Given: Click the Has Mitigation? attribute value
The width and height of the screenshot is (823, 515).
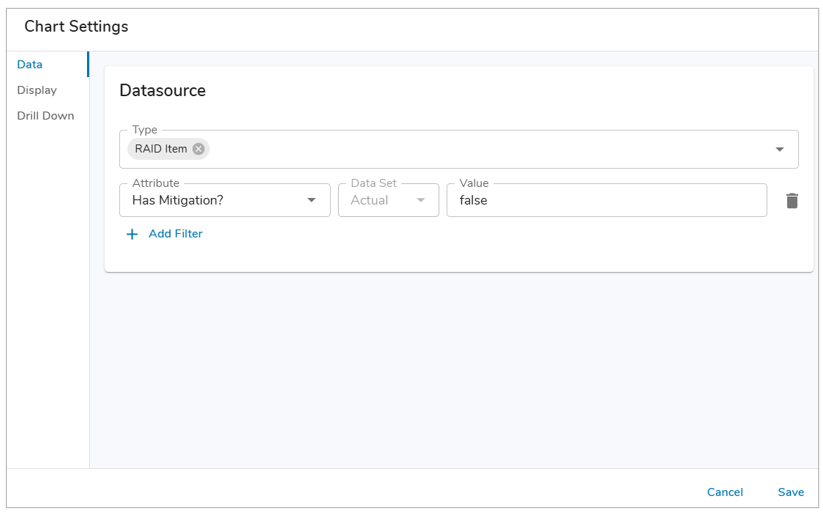Looking at the screenshot, I should click(178, 200).
